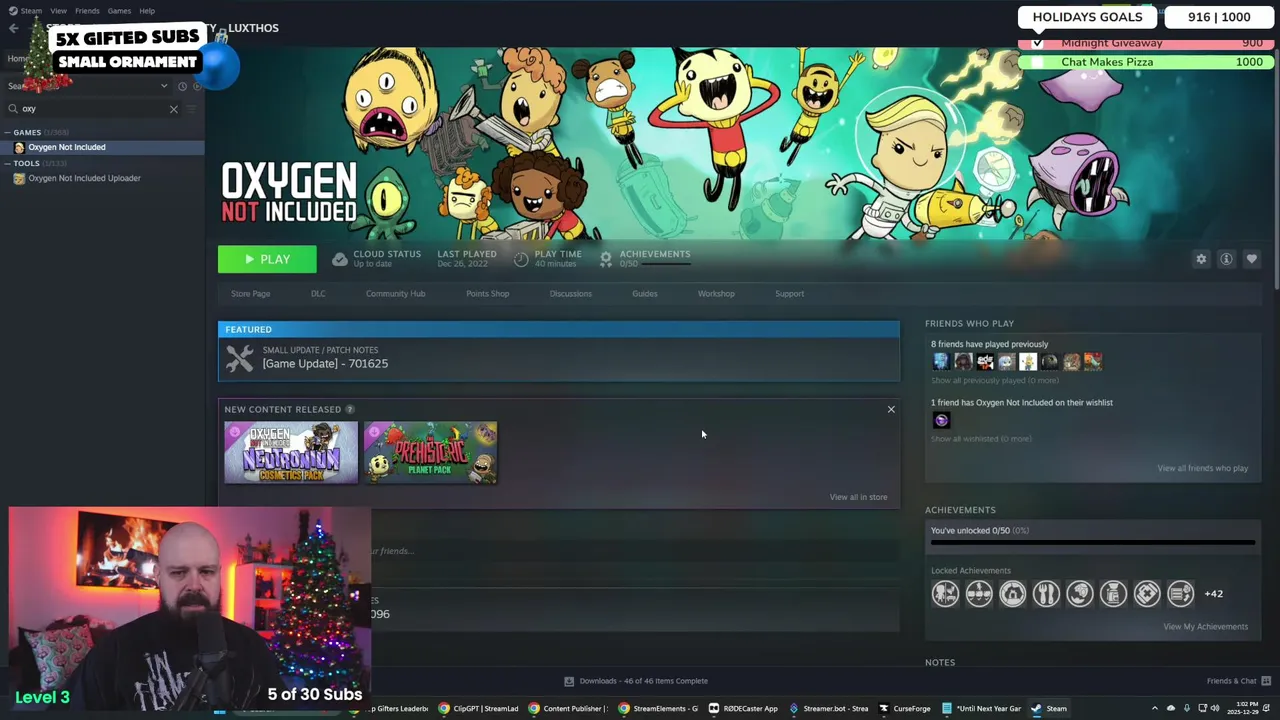The width and height of the screenshot is (1280, 720).
Task: Open the View menu
Action: point(59,11)
